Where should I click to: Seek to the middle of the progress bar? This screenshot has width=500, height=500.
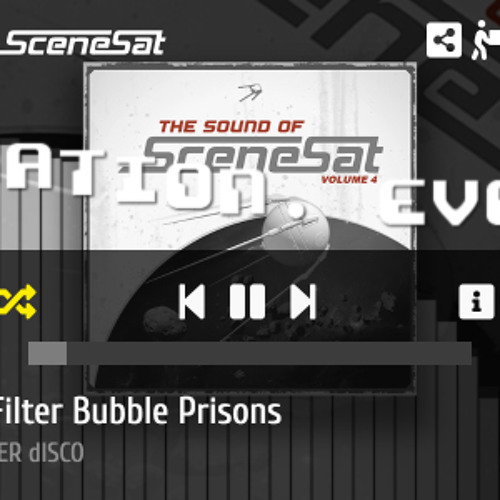pos(250,353)
